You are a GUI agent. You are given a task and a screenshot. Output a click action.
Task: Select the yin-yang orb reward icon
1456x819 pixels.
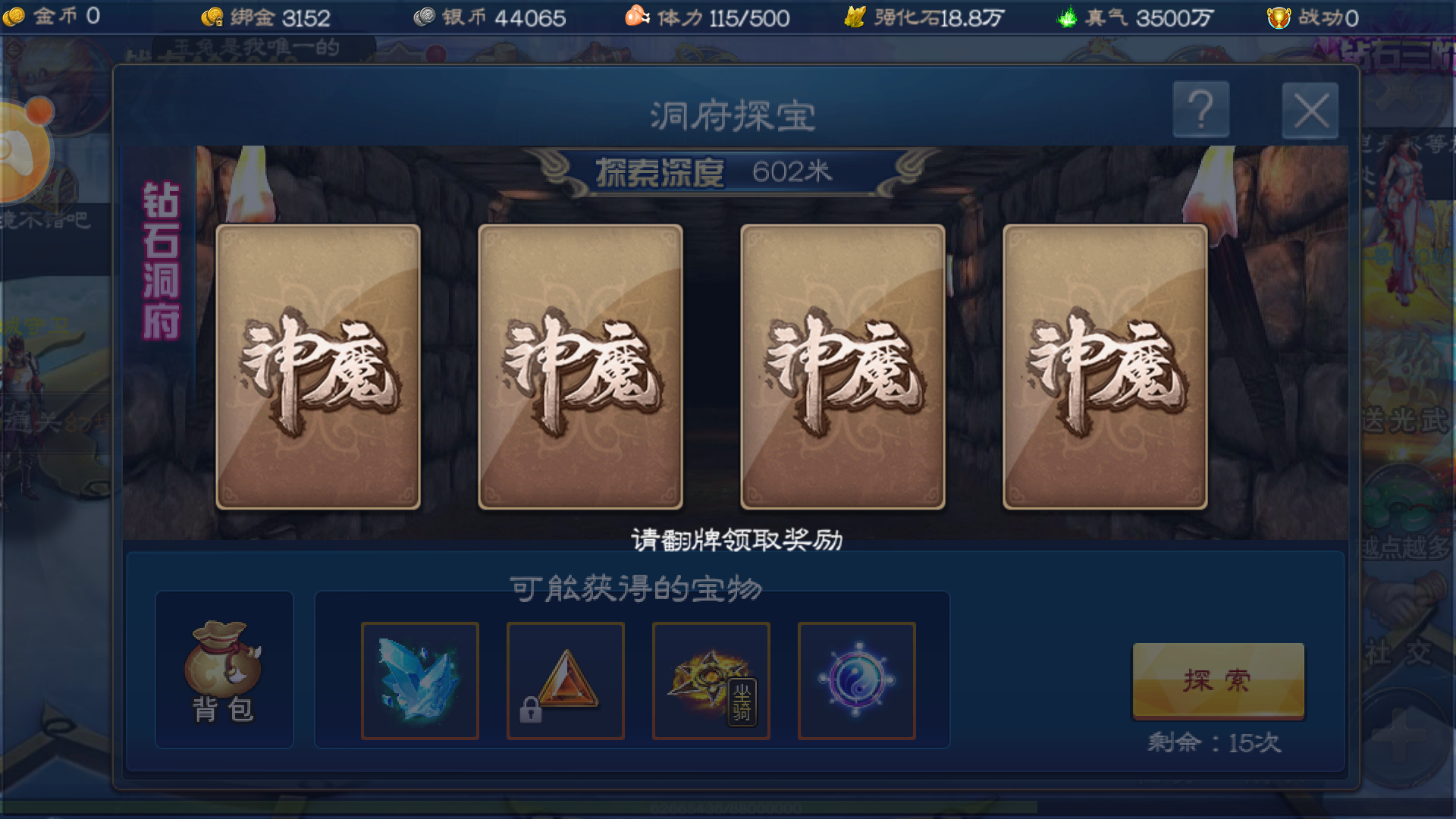click(x=856, y=680)
